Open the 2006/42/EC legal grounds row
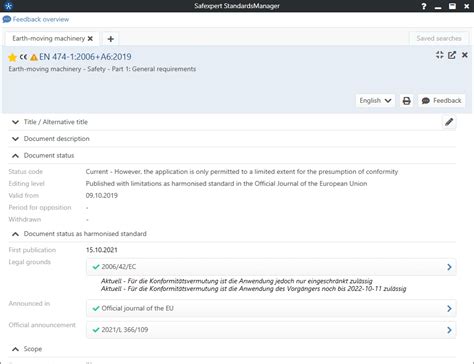The width and height of the screenshot is (474, 364). tap(271, 267)
